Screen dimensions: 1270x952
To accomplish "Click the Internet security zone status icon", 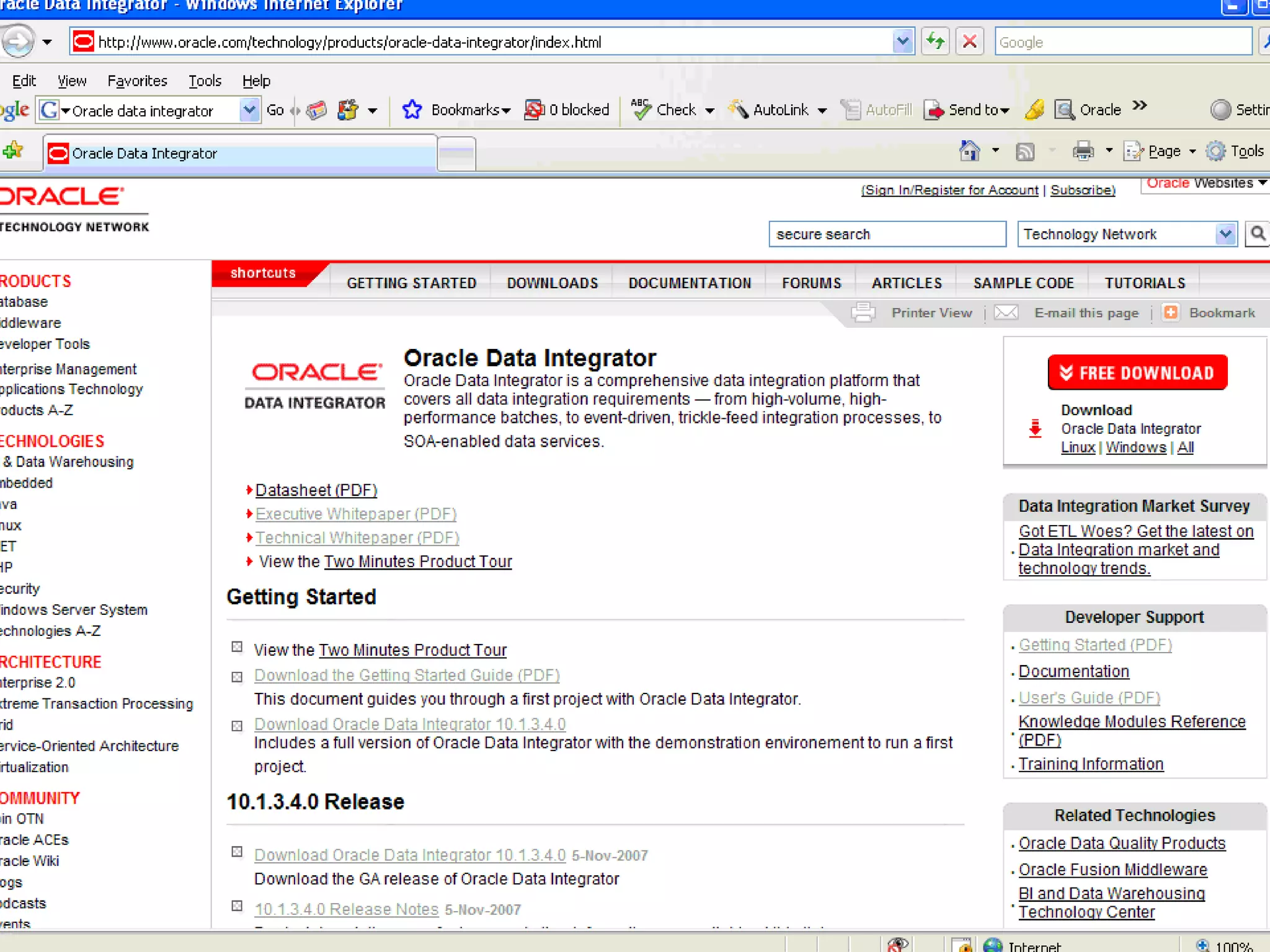I will click(x=993, y=945).
